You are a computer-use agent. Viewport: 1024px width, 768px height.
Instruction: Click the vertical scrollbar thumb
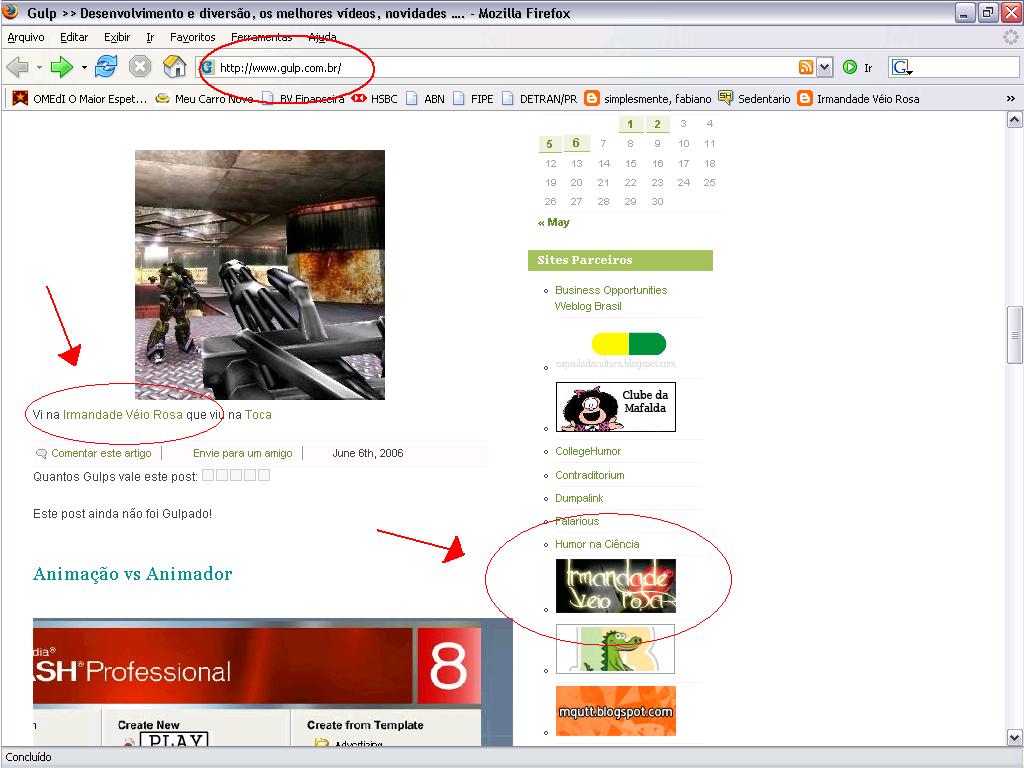point(1014,334)
